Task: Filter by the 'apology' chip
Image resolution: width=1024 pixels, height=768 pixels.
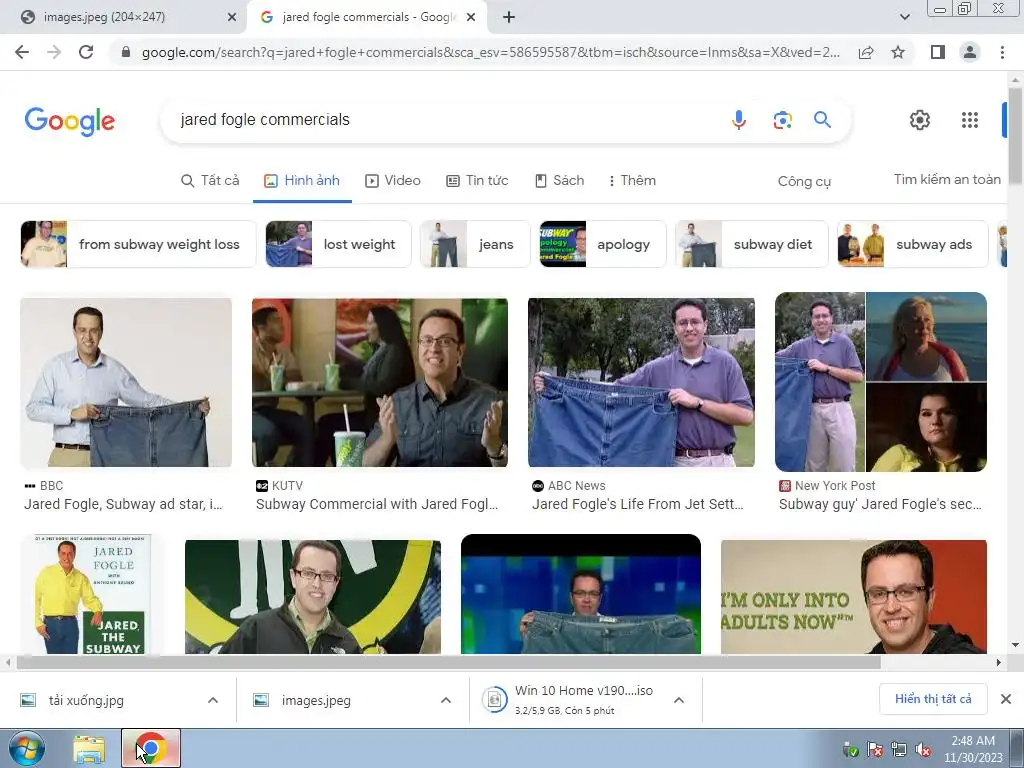Action: click(602, 244)
